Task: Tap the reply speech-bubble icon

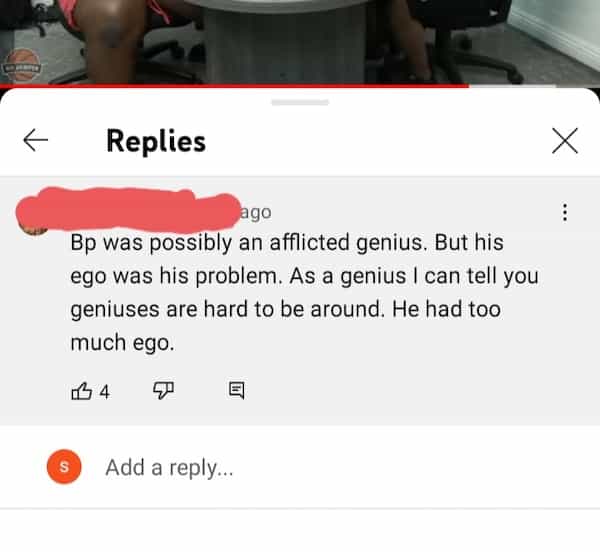Action: [236, 390]
